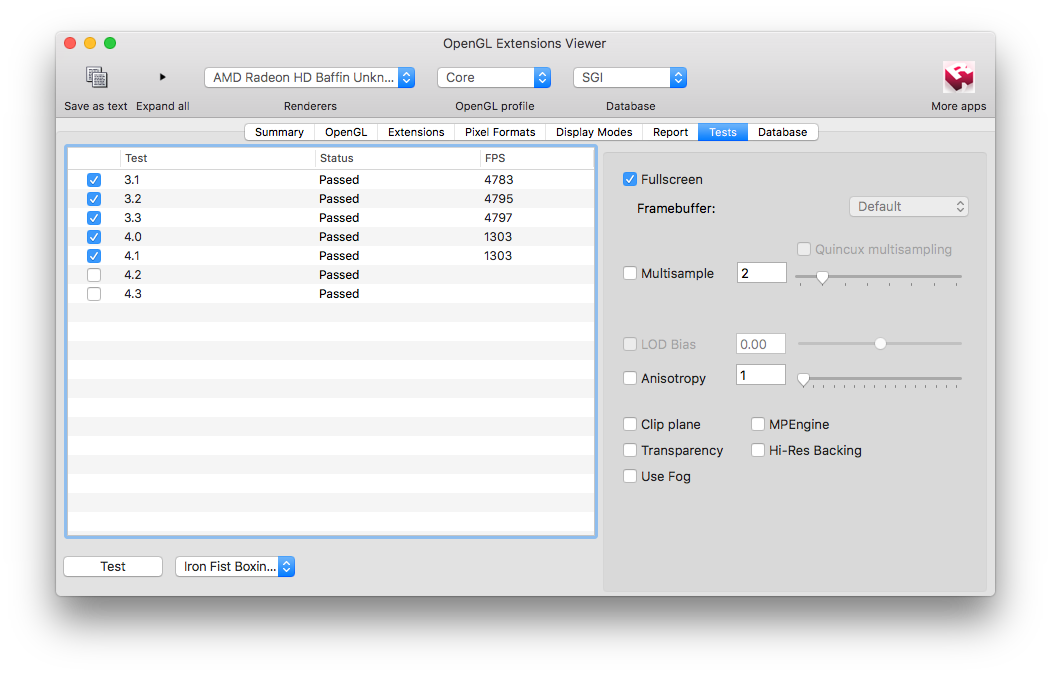This screenshot has width=1051, height=676.
Task: Uncheck the 3.2 test checkbox
Action: [94, 199]
